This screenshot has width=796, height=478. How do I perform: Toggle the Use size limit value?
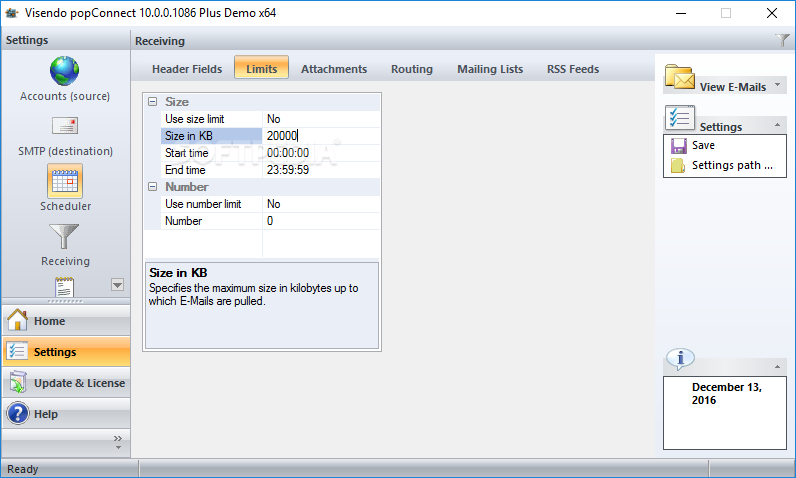321,119
